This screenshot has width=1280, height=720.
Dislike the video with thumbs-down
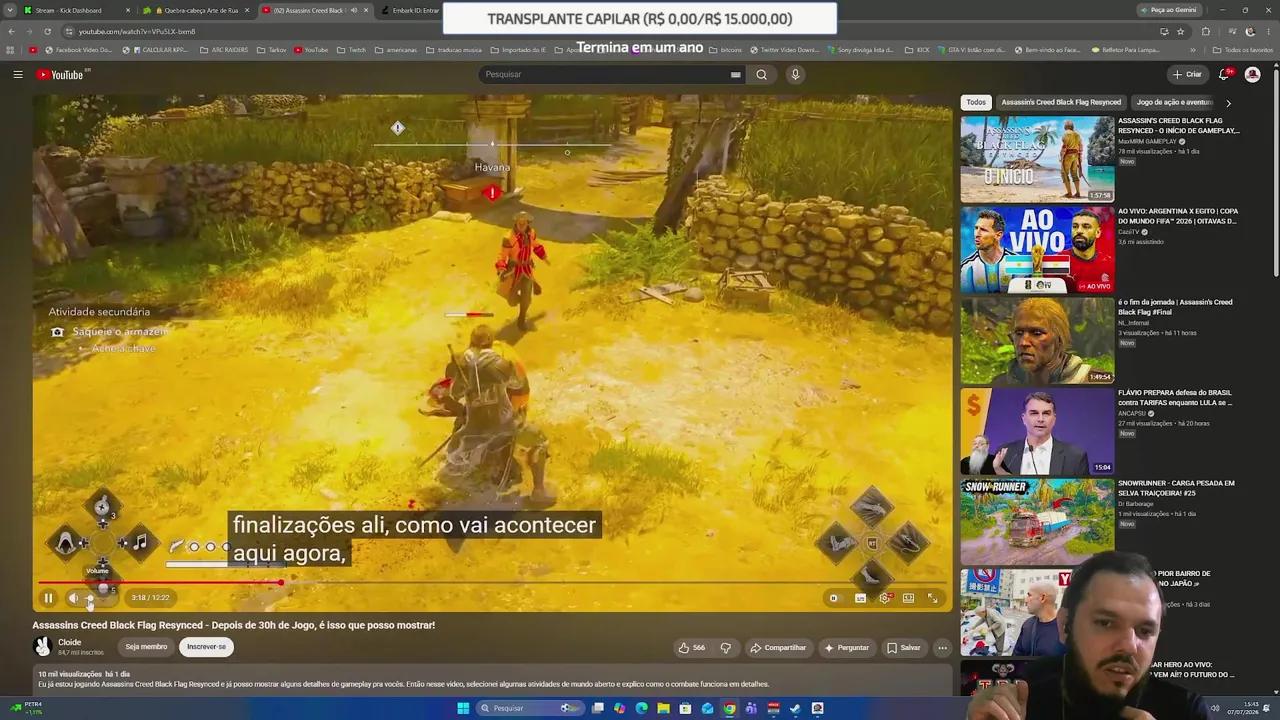click(x=726, y=647)
